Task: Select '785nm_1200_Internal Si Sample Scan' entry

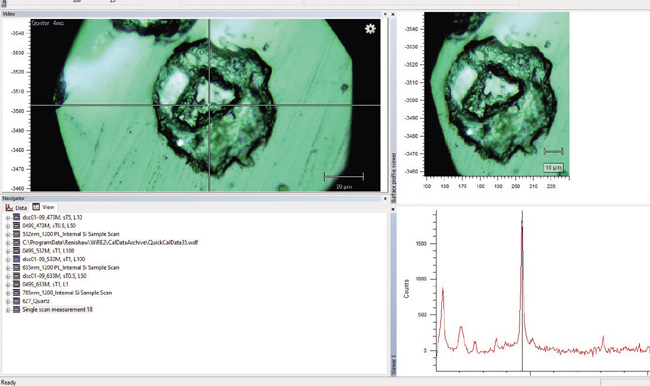Action: click(x=67, y=293)
